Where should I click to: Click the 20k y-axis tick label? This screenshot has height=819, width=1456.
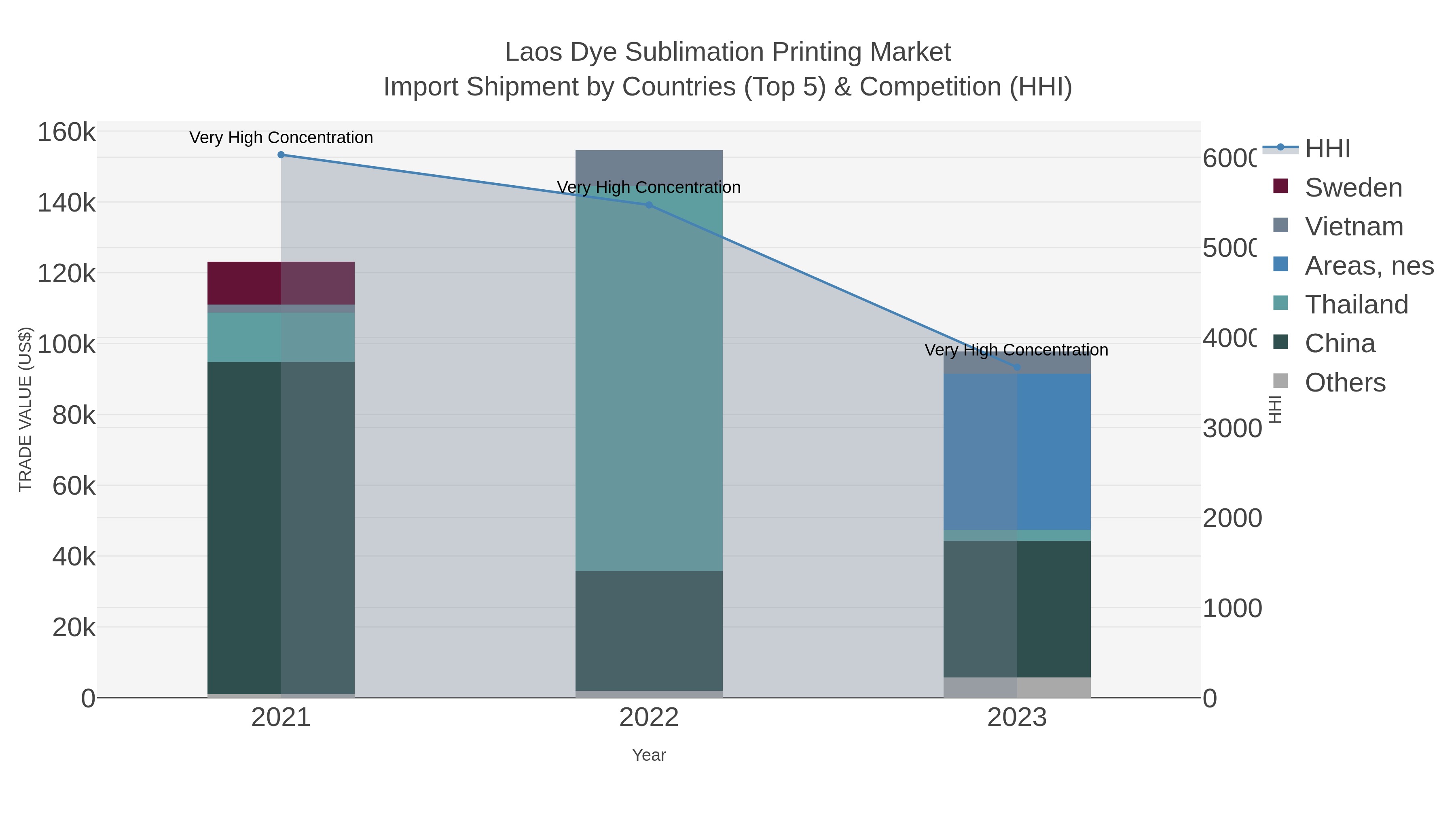[74, 627]
